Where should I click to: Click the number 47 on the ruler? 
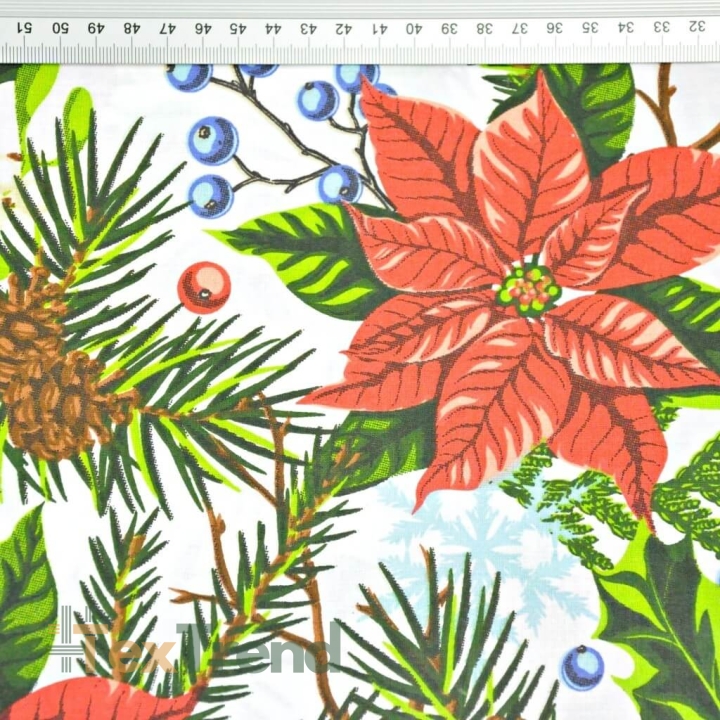pos(168,28)
